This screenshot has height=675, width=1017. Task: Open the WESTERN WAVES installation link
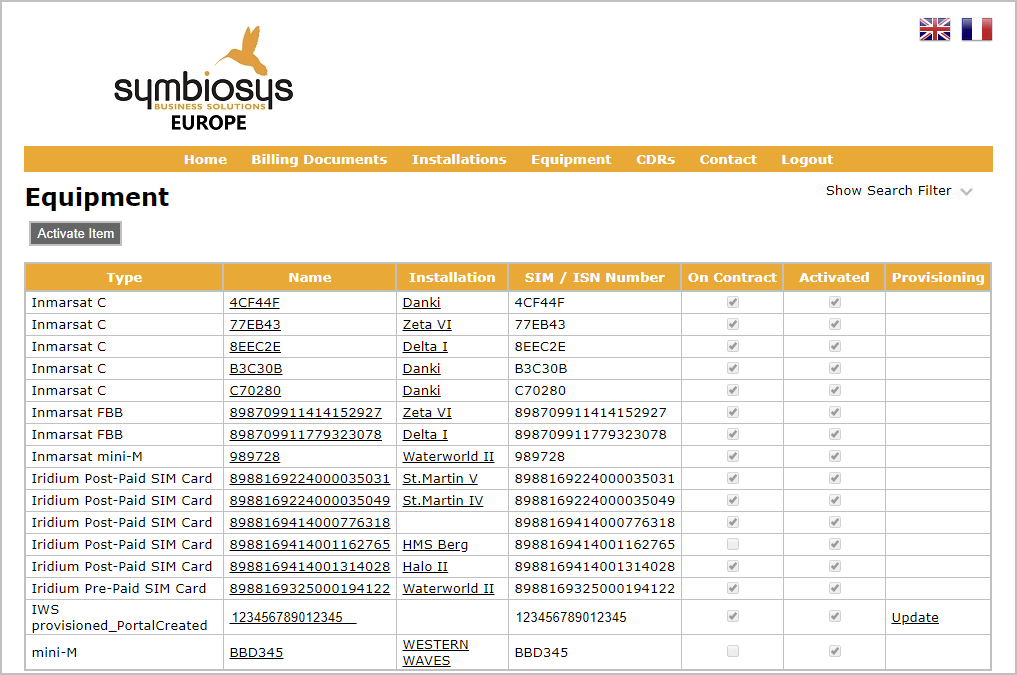pyautogui.click(x=435, y=652)
